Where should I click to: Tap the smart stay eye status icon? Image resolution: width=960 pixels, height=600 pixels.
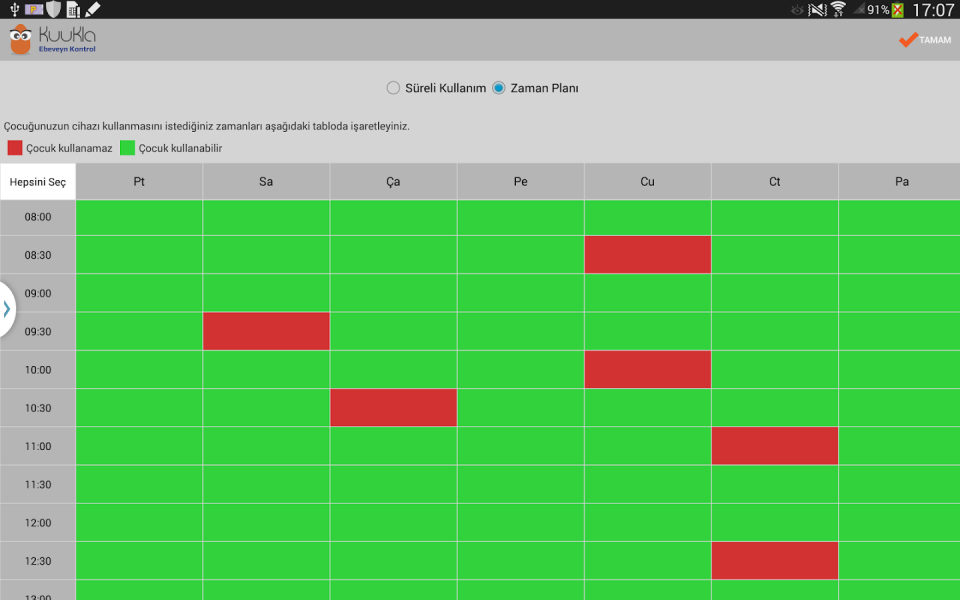[x=797, y=10]
